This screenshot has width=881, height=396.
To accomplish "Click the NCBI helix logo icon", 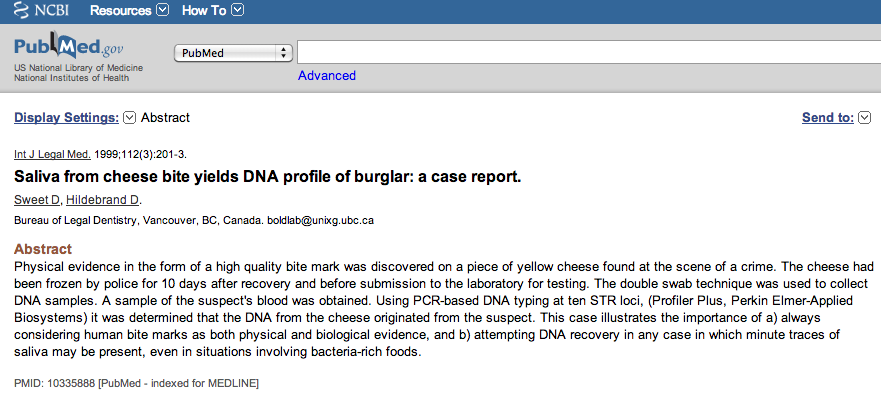I will pos(21,10).
